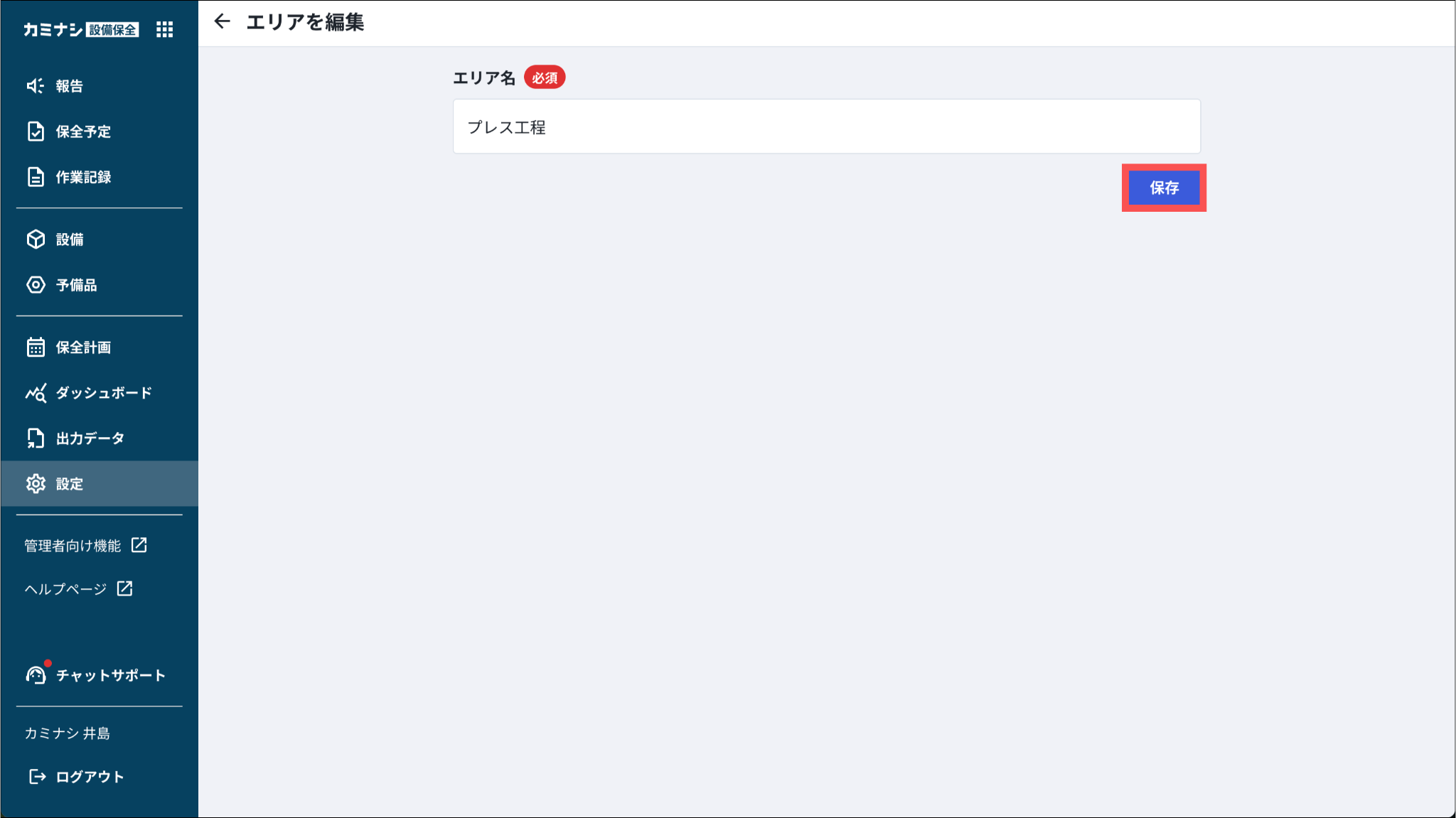Click the チャットサポート headset icon

(36, 674)
